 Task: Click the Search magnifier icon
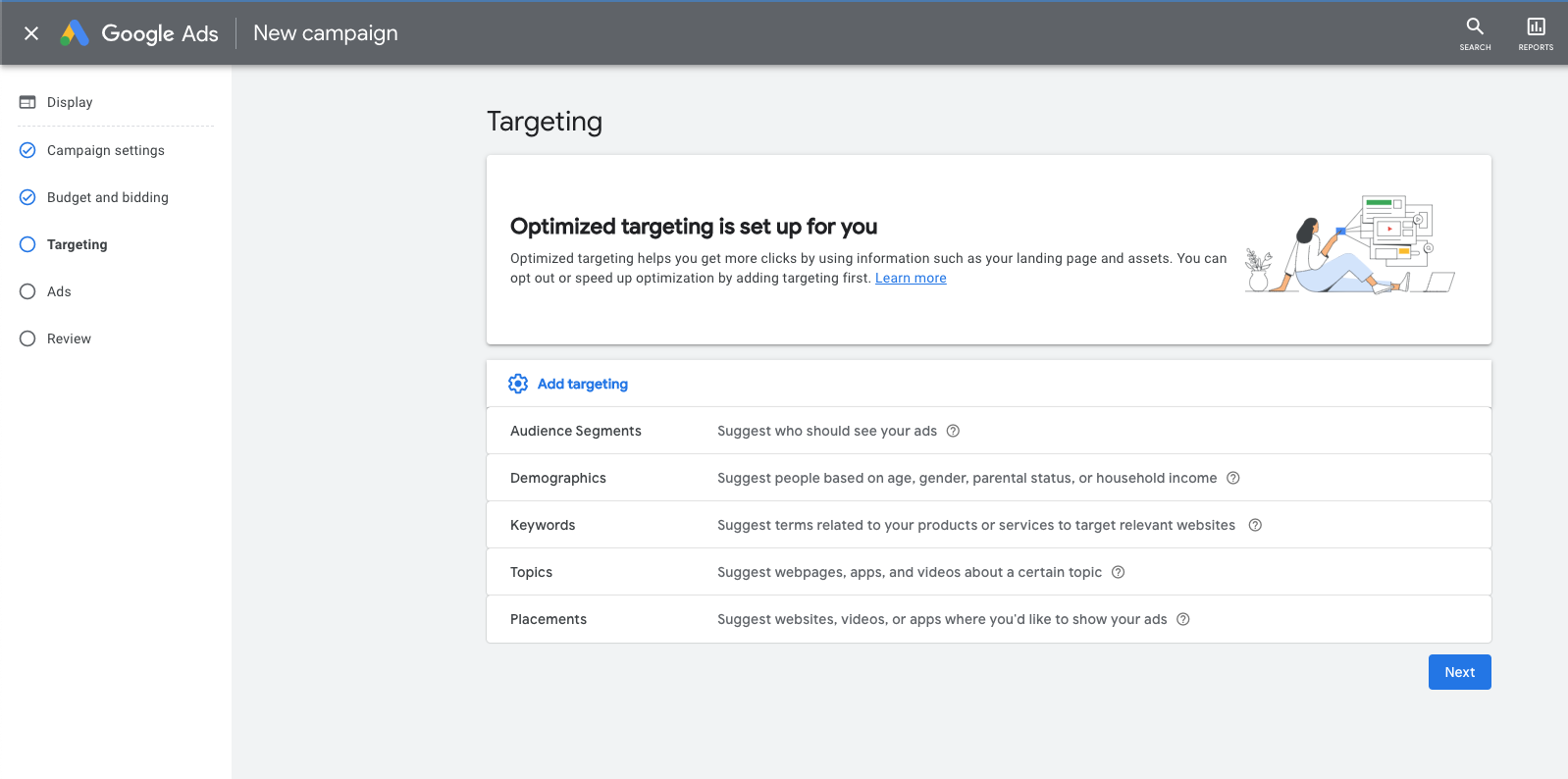click(x=1474, y=26)
